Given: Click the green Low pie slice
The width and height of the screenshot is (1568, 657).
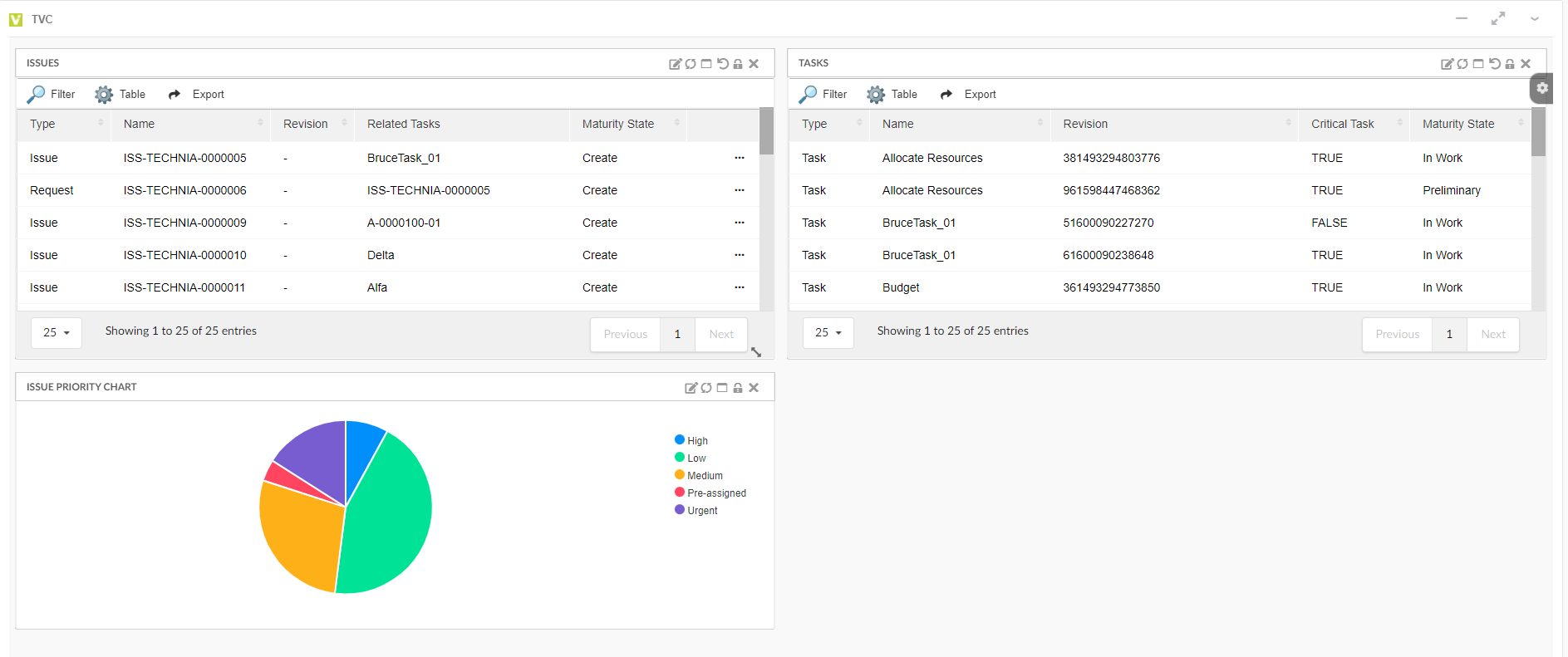Looking at the screenshot, I should [386, 515].
